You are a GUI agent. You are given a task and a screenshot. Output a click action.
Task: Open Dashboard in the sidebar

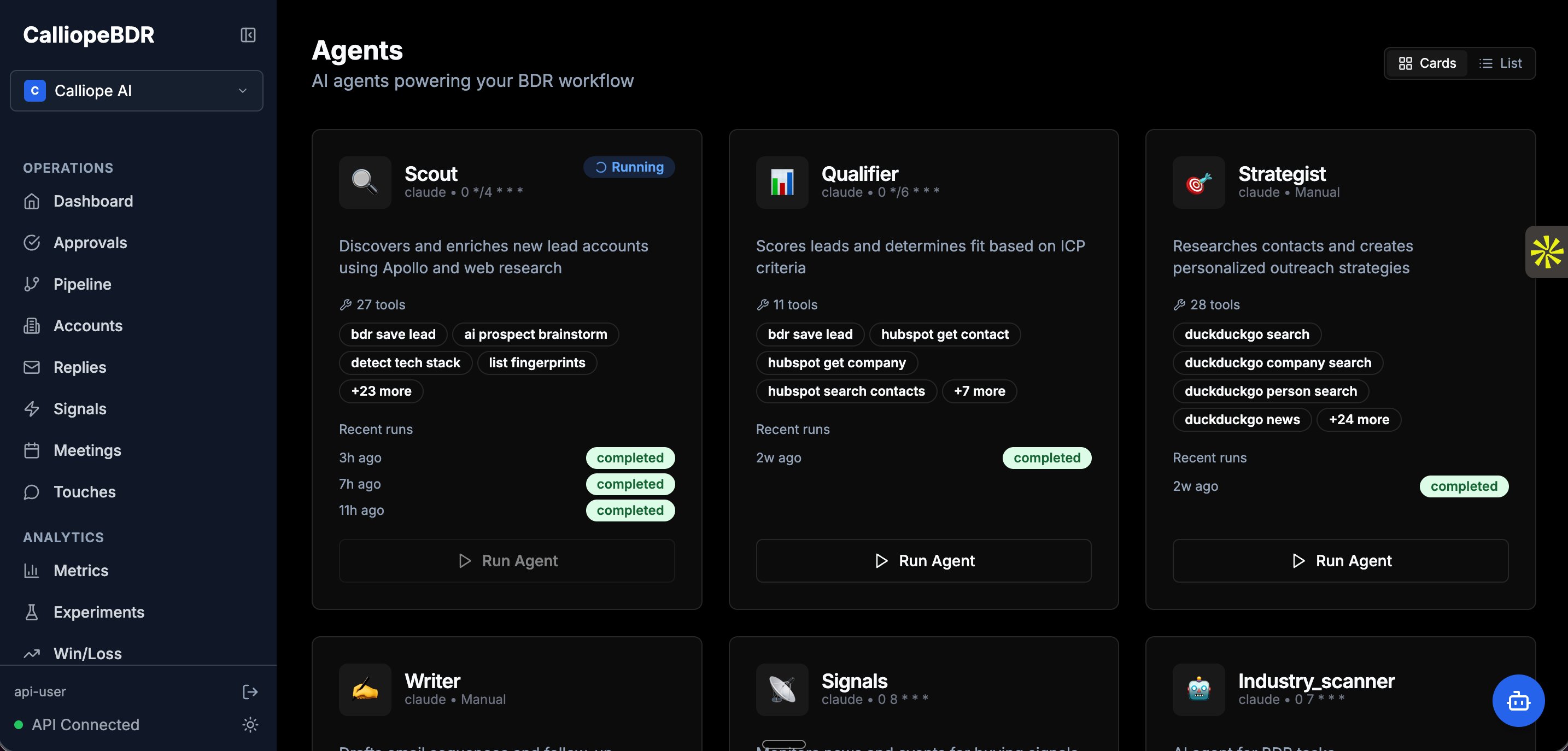point(92,201)
